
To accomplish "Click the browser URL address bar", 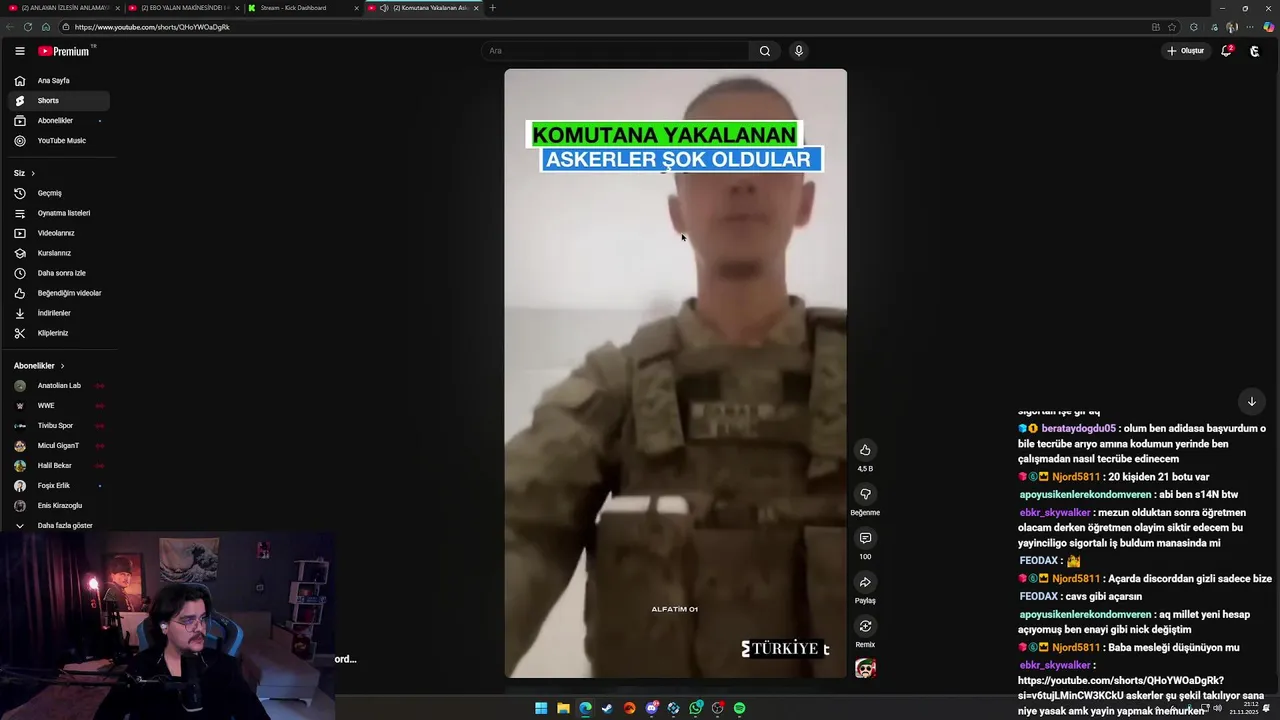I will coord(600,27).
